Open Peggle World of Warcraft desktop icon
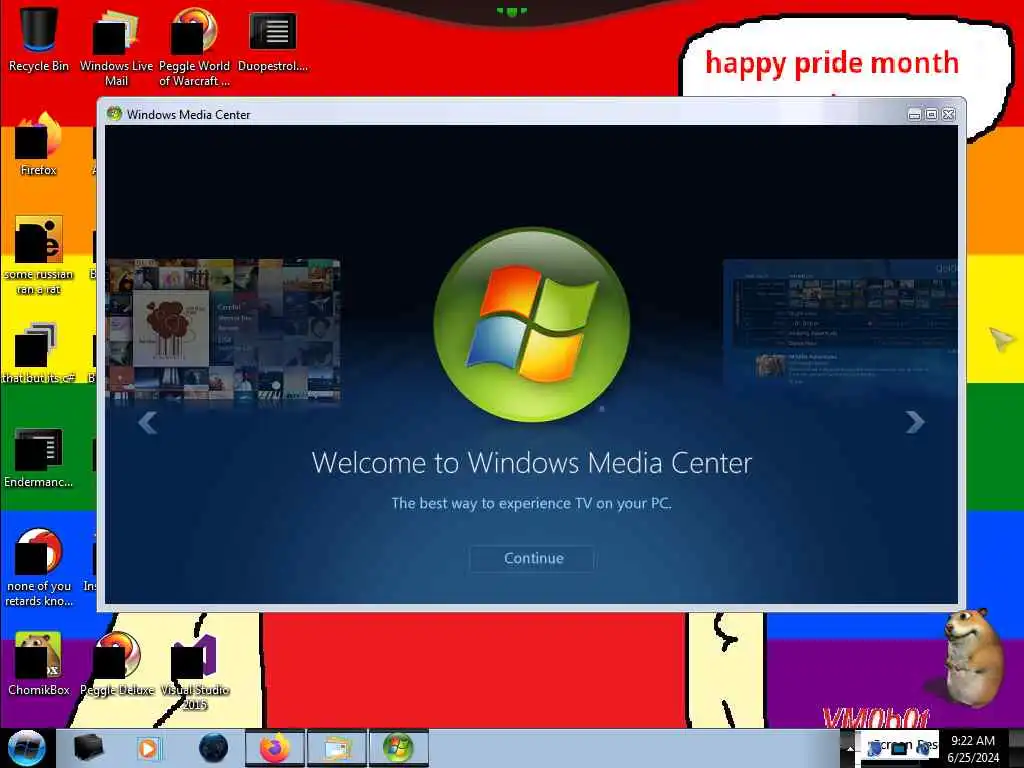 tap(194, 47)
